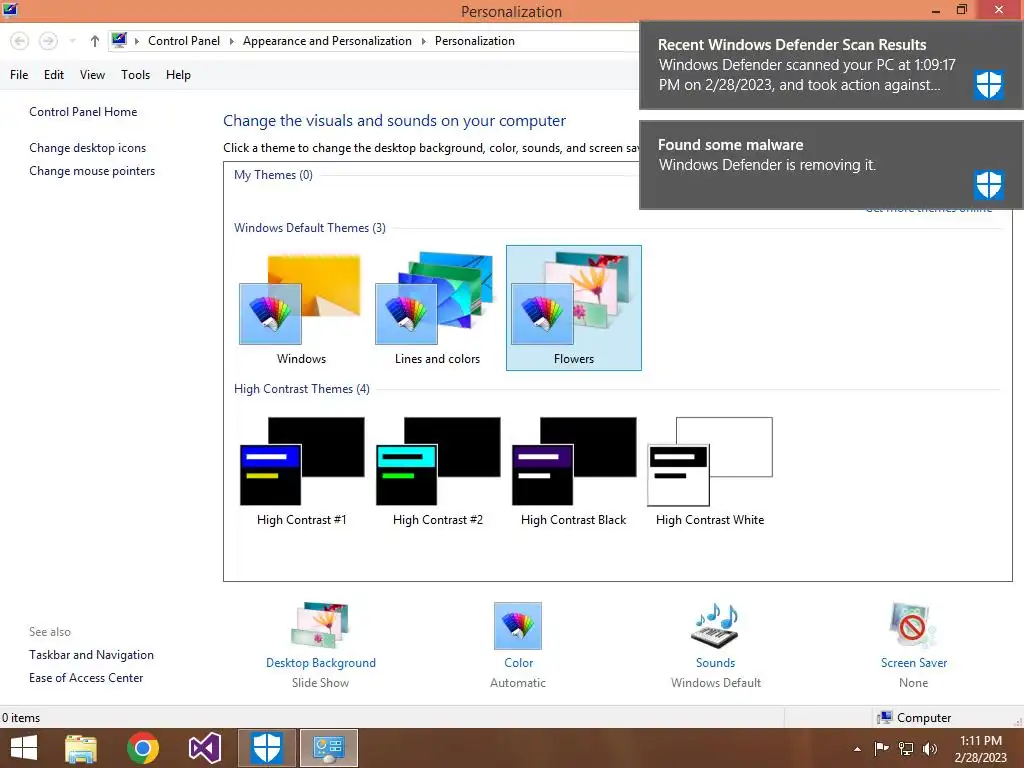Click the Color link text
Screen dimensions: 1024x768
coord(519,663)
